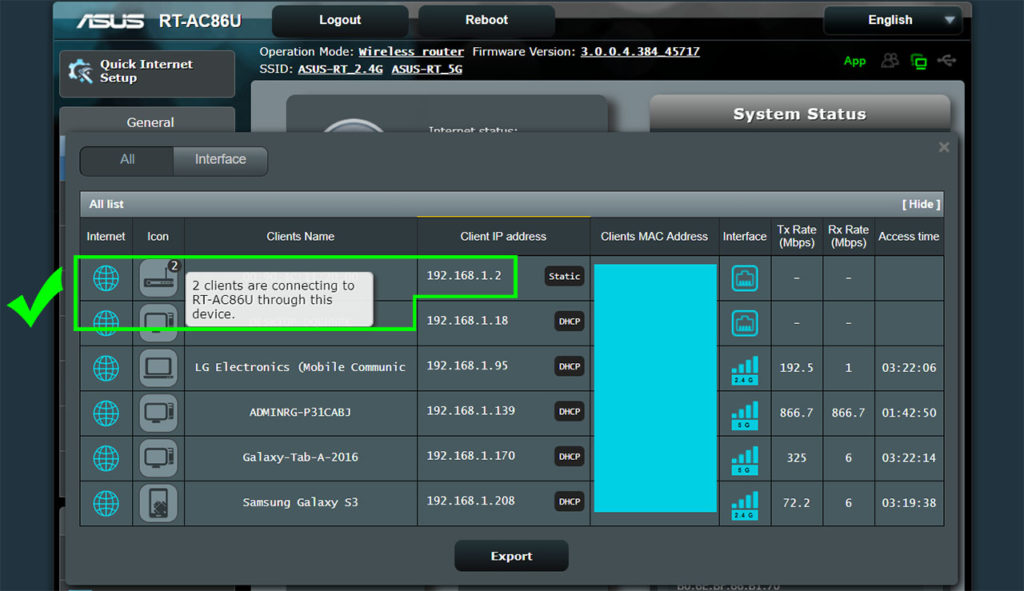Click the 5G signal strength icon for ADMINRG-P31CABJ

[x=744, y=413]
